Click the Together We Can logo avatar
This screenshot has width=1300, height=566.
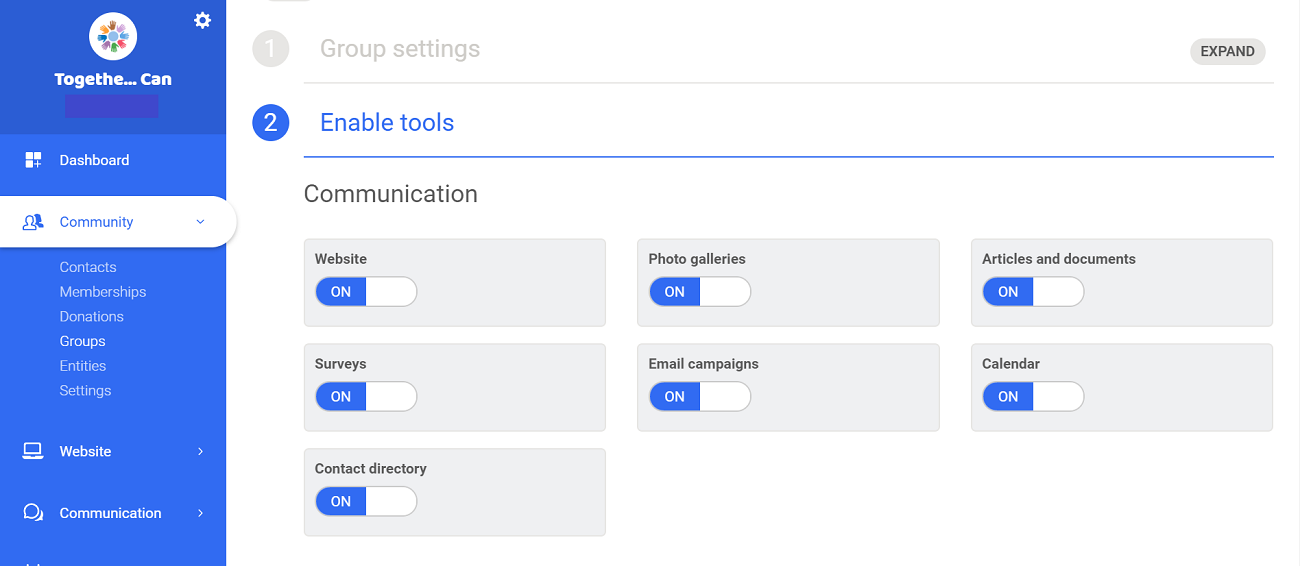pos(113,37)
